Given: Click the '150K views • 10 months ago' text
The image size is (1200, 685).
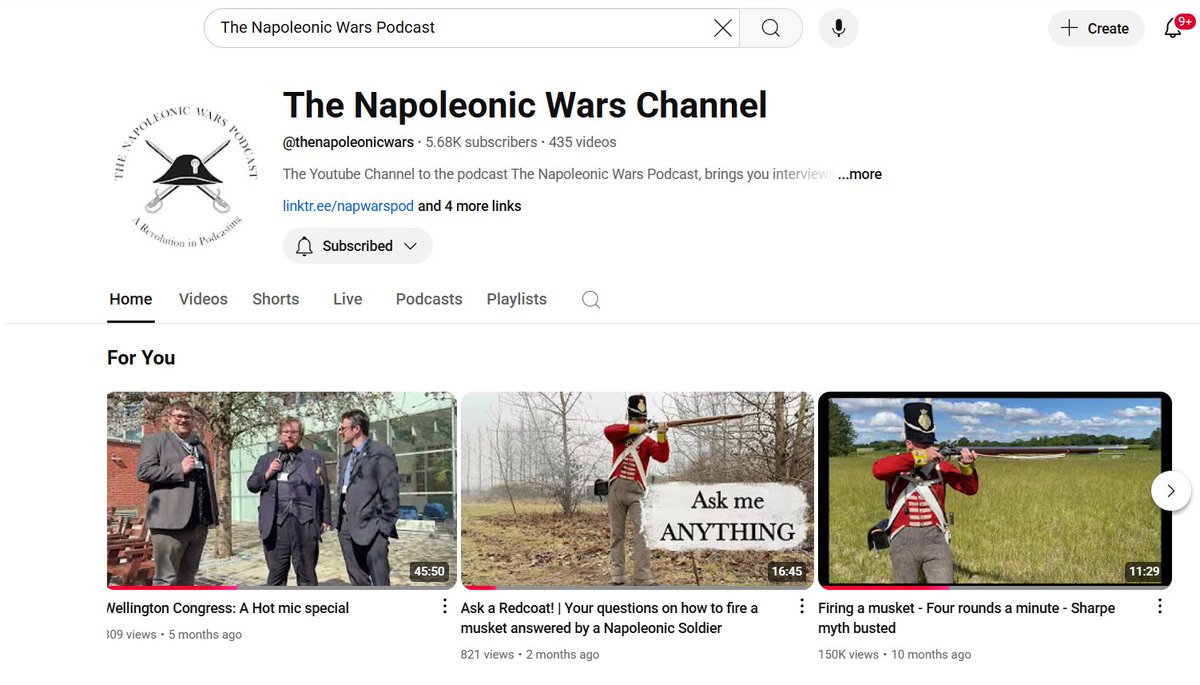Looking at the screenshot, I should click(894, 655).
